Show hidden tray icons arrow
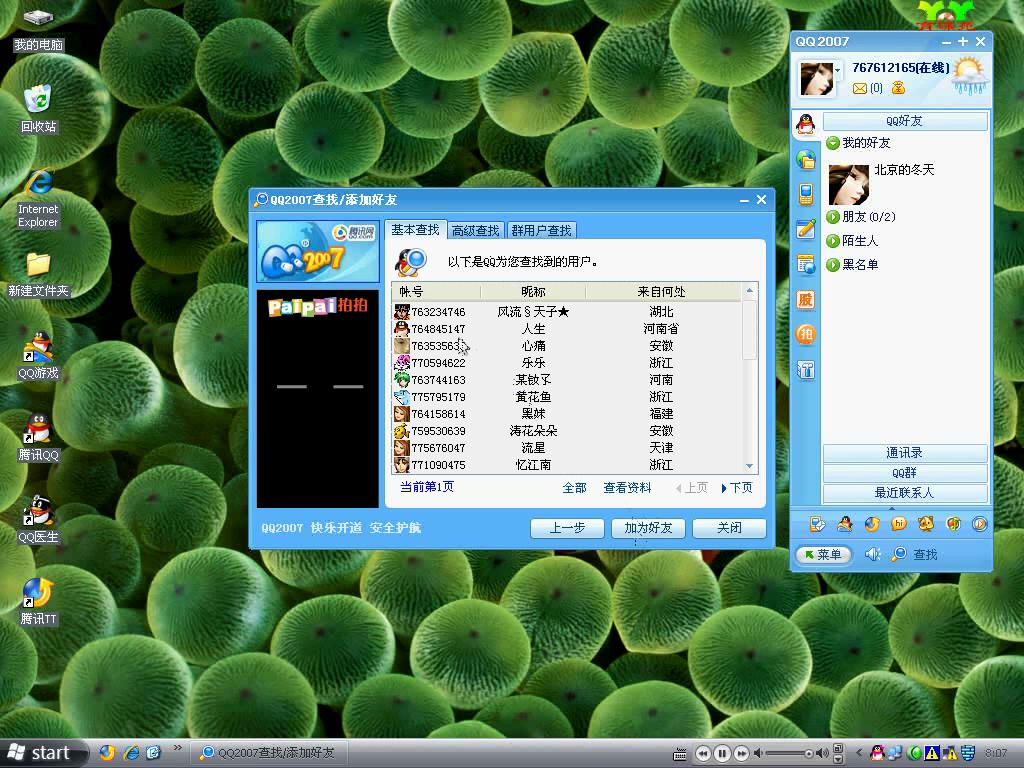This screenshot has height=768, width=1024. [x=859, y=753]
